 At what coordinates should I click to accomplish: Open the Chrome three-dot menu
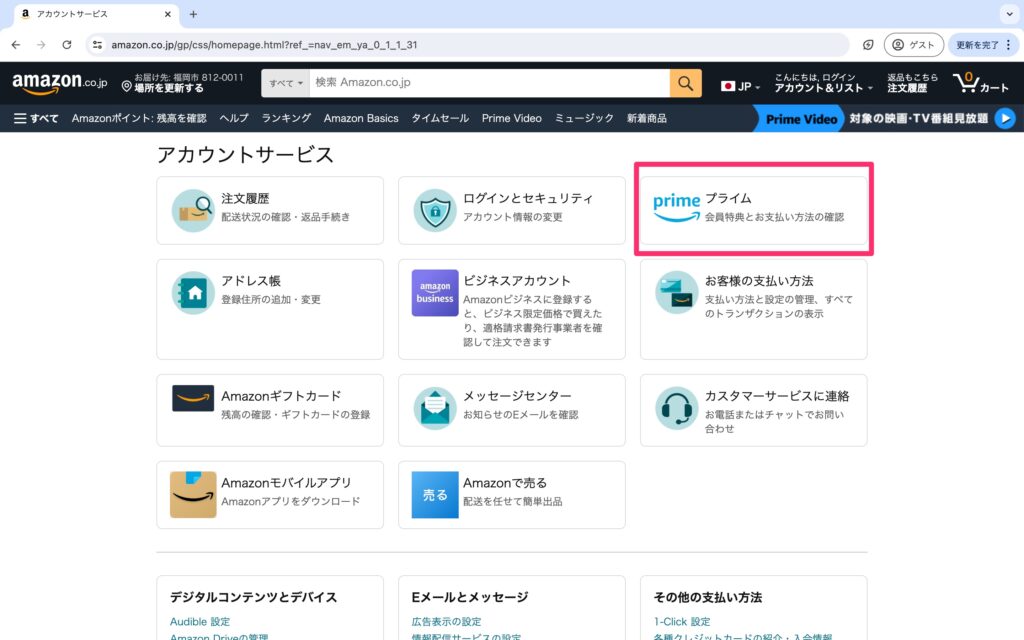[1008, 44]
